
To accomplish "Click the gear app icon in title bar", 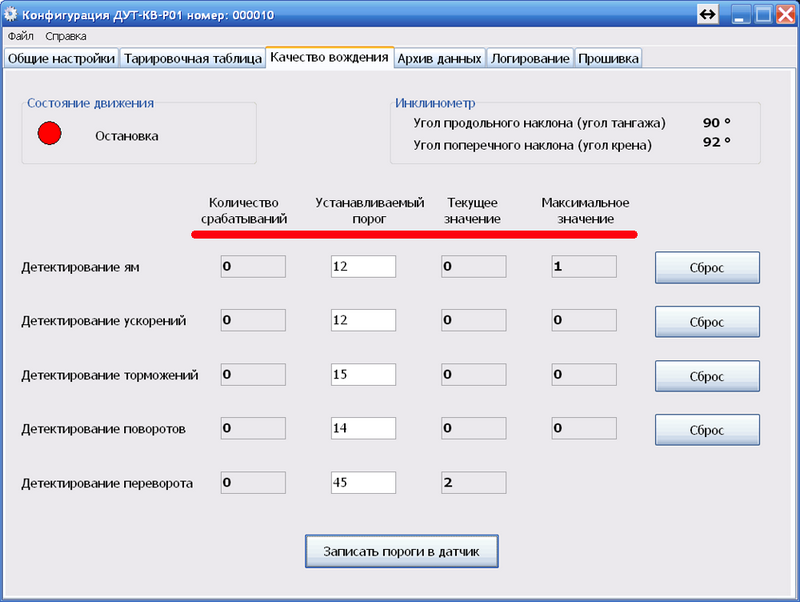I will [10, 14].
